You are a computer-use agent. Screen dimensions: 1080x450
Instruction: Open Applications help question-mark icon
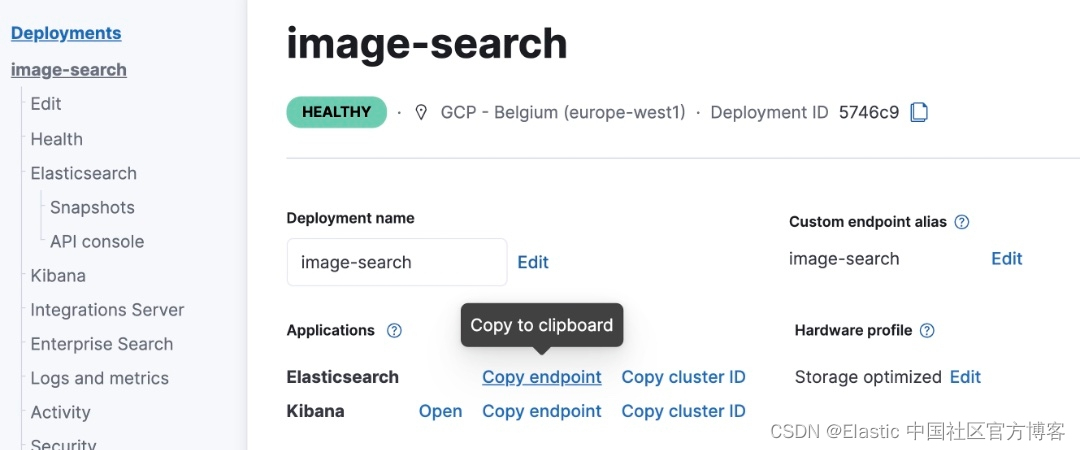(x=394, y=330)
